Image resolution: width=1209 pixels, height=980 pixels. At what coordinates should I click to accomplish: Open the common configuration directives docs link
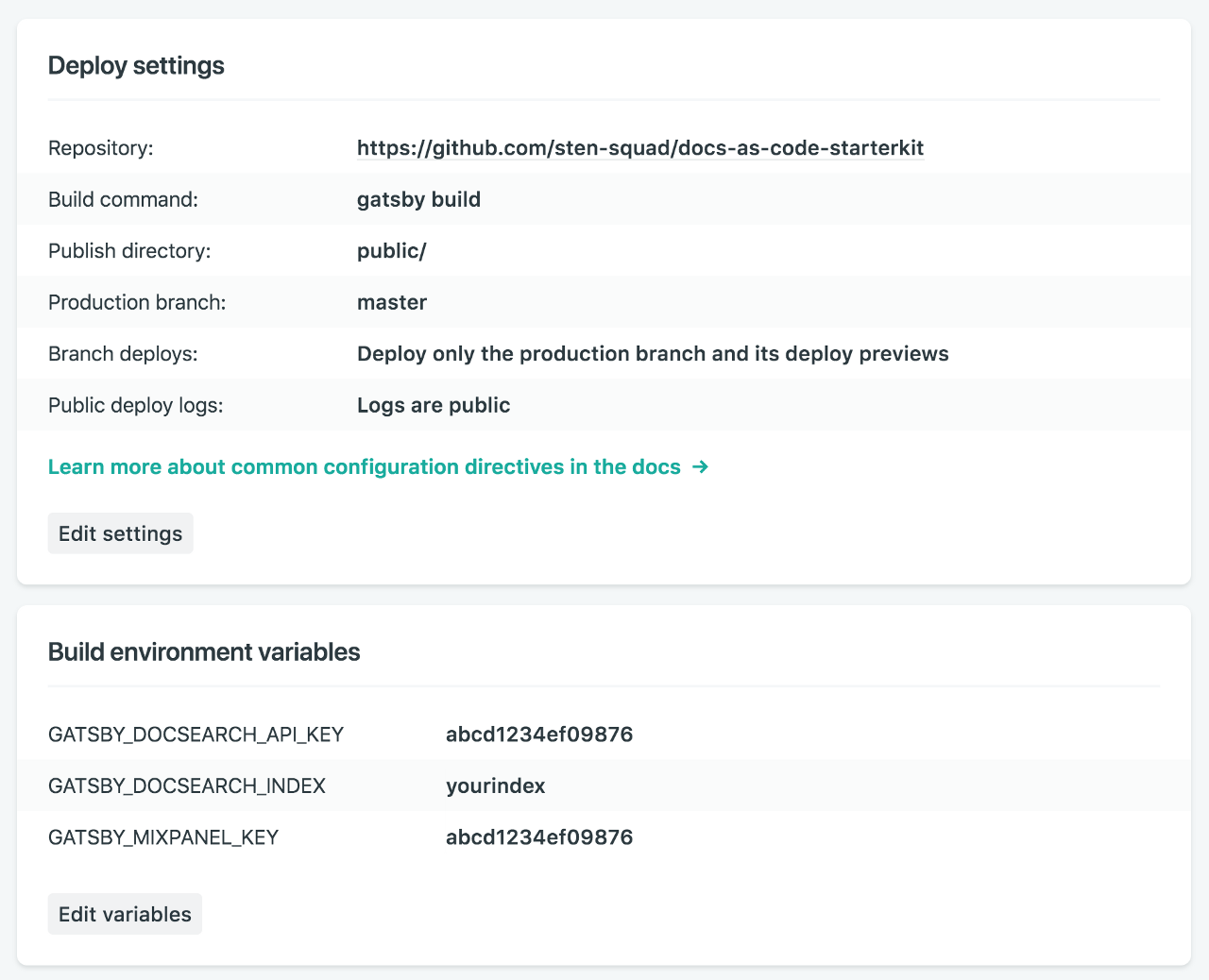click(365, 466)
